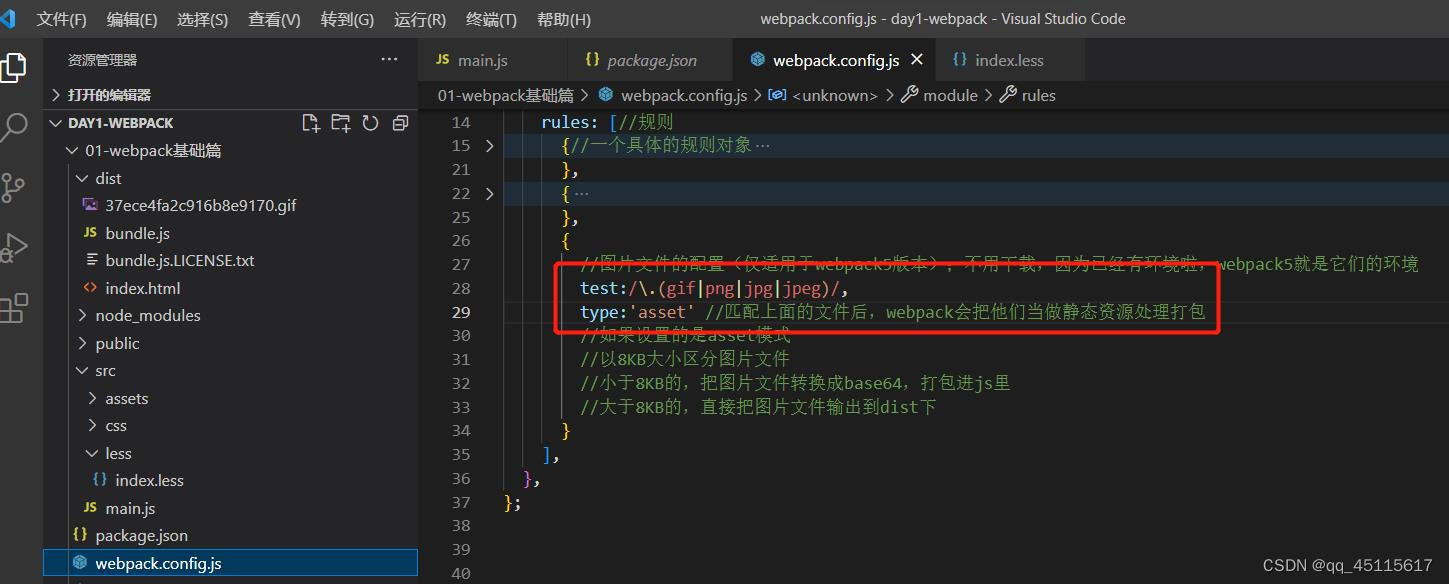Select webpack.config.js in the explorer tree
1449x584 pixels.
pyautogui.click(x=230, y=563)
